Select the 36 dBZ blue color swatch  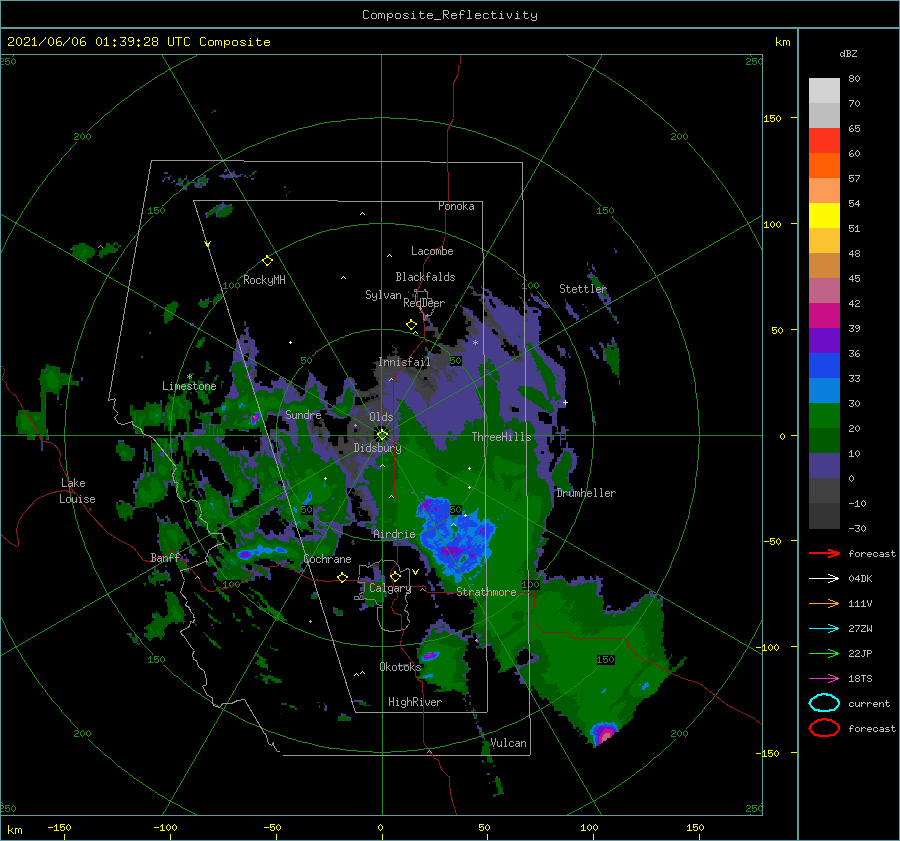click(824, 365)
